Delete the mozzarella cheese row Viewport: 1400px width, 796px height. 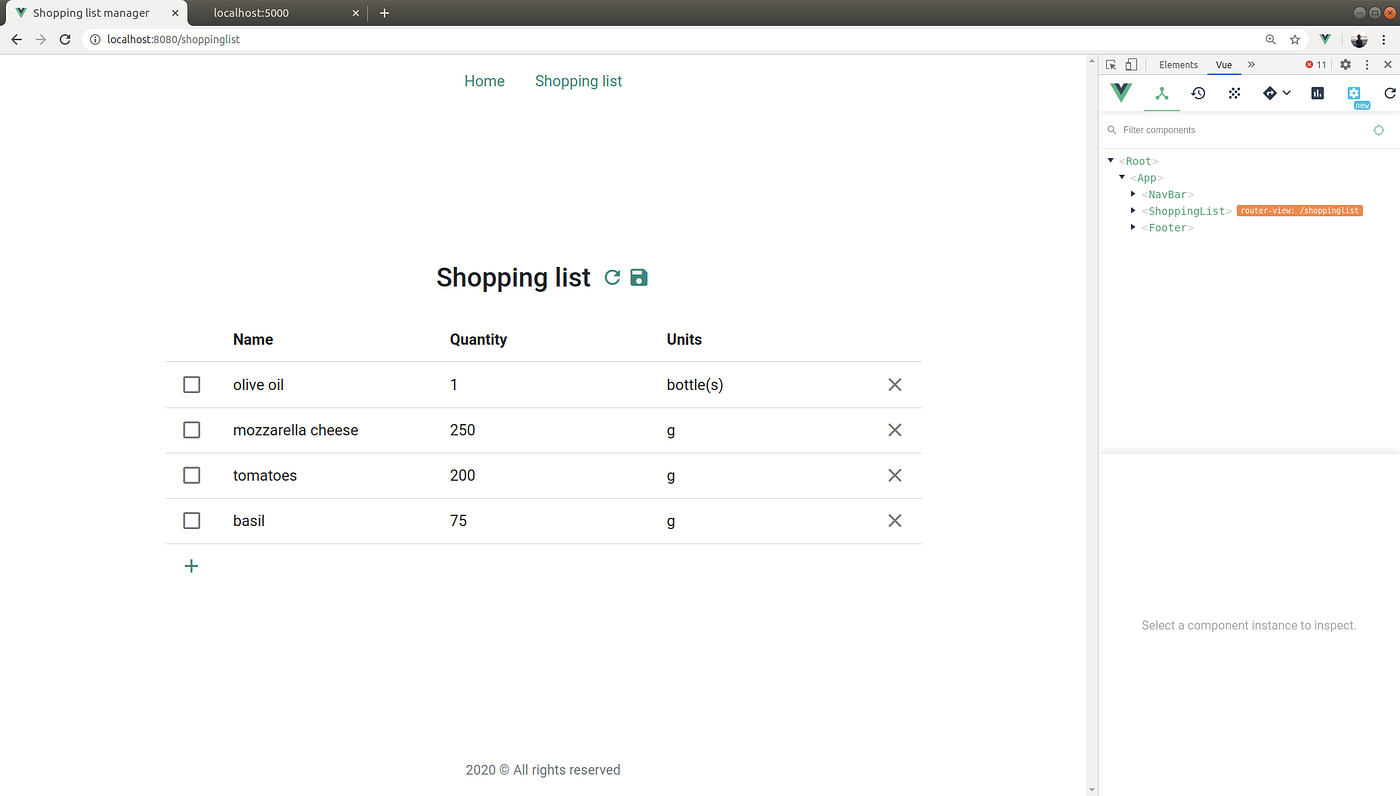click(895, 430)
